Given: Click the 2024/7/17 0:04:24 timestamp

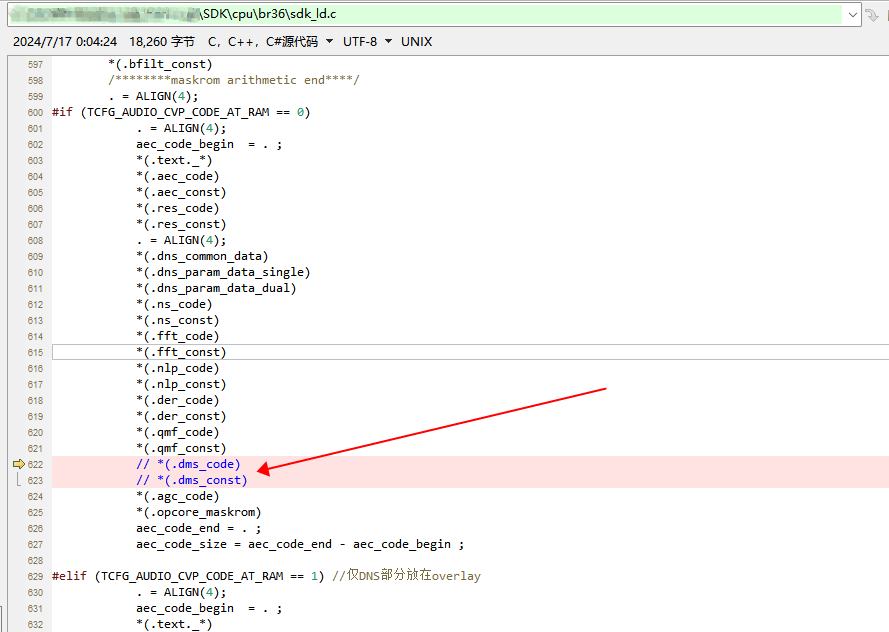Looking at the screenshot, I should tap(65, 41).
